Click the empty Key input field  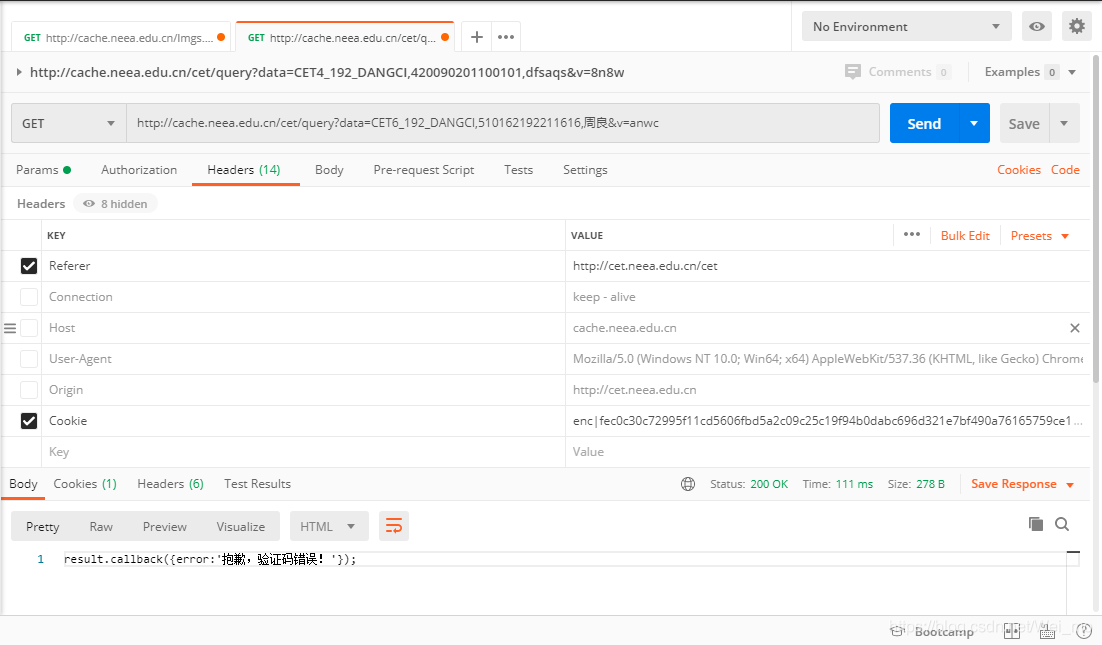point(304,452)
